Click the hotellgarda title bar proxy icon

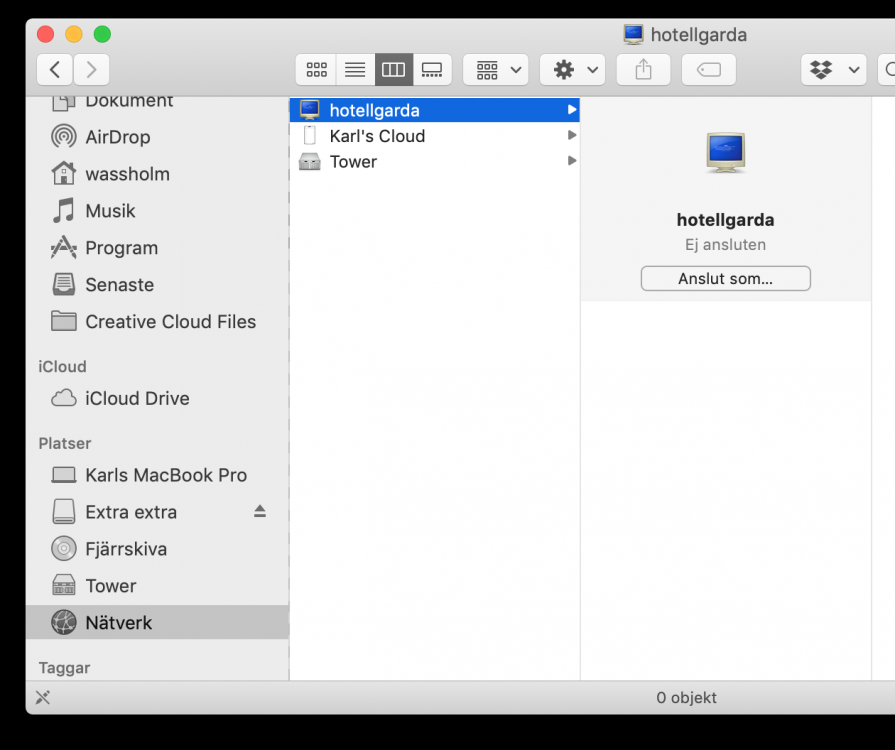(633, 34)
